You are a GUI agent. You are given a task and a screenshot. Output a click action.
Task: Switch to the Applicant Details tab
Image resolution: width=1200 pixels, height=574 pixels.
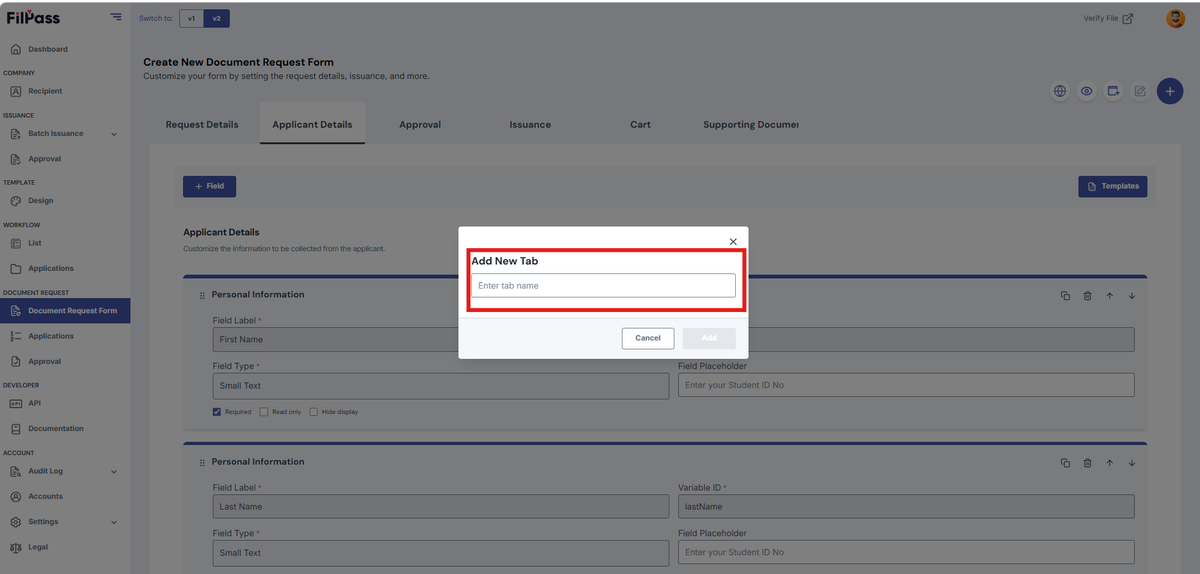312,124
